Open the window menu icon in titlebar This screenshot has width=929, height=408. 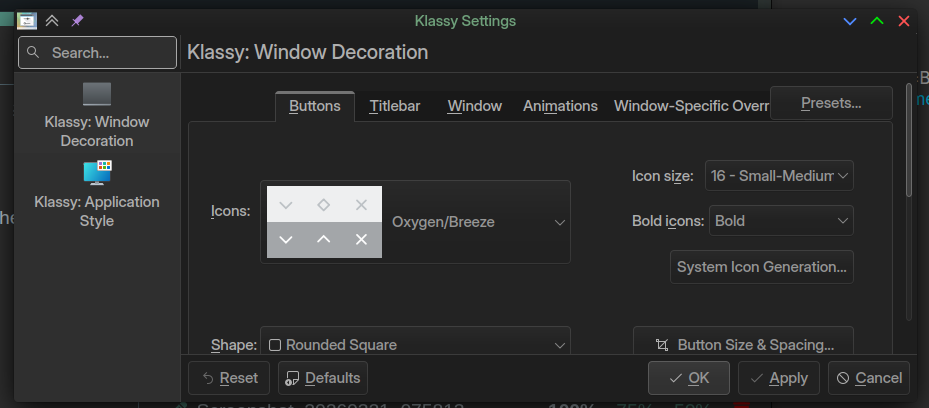(27, 20)
